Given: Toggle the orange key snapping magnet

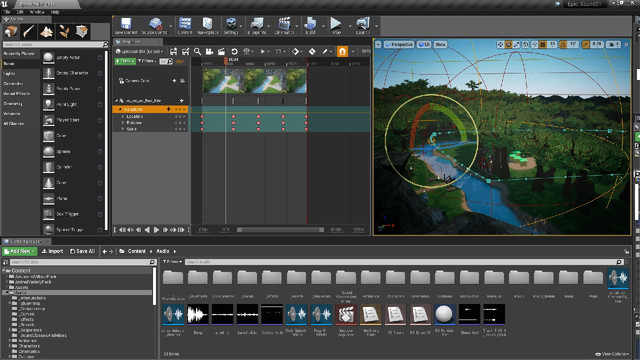Looking at the screenshot, I should 342,51.
